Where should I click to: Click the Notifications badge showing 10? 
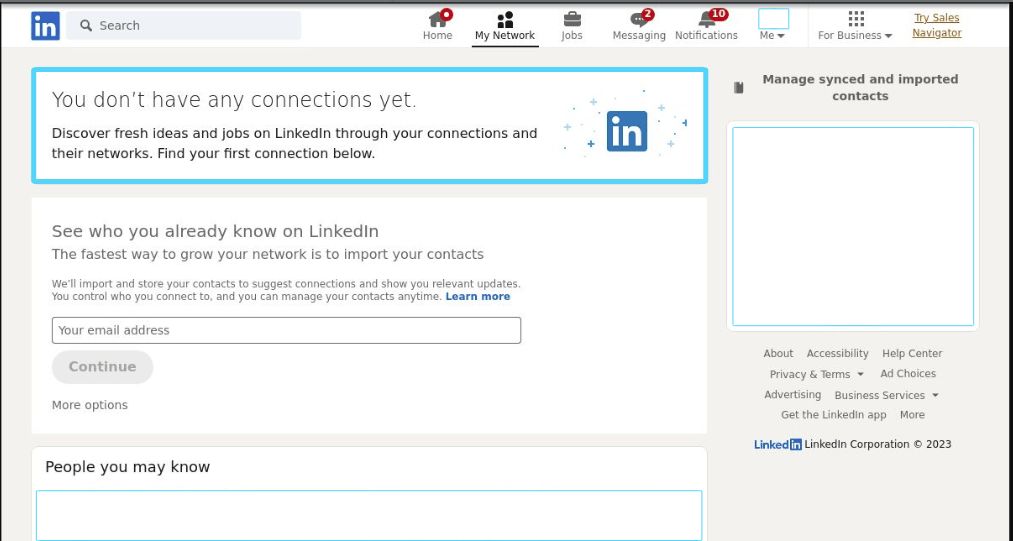point(718,14)
